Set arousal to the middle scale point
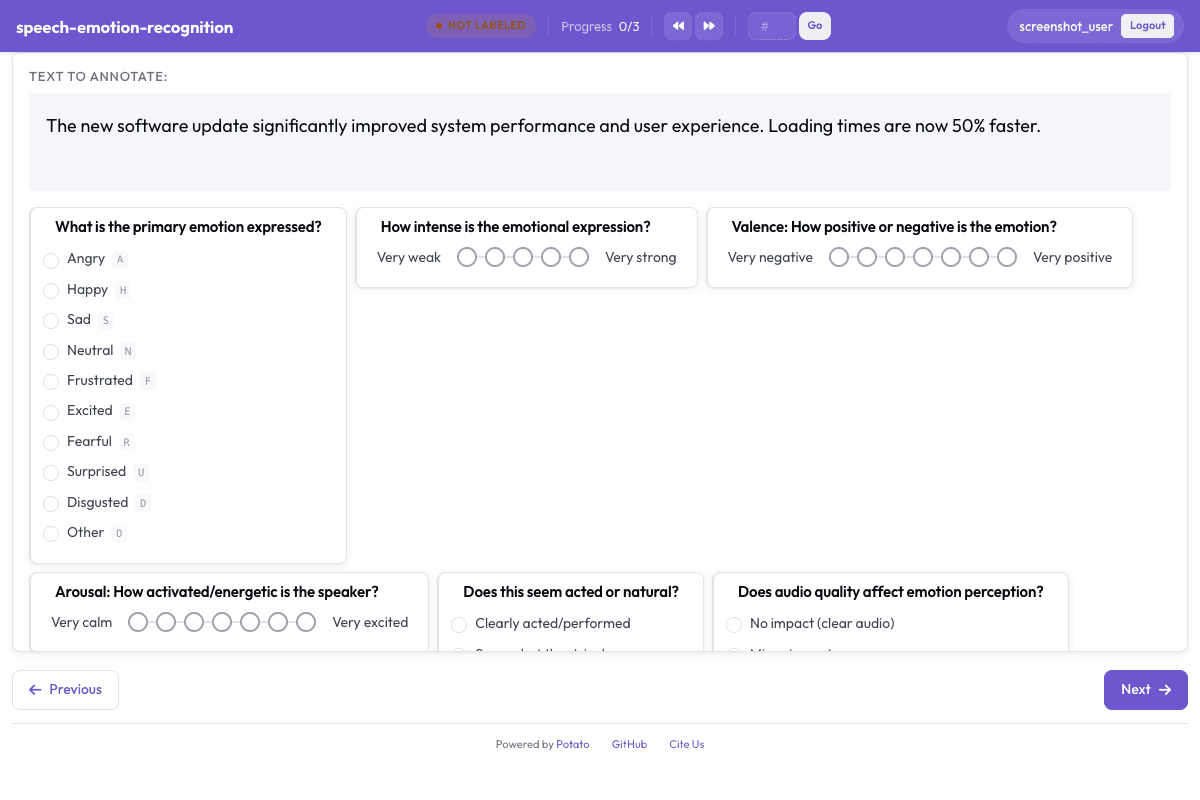The width and height of the screenshot is (1200, 800). 222,622
